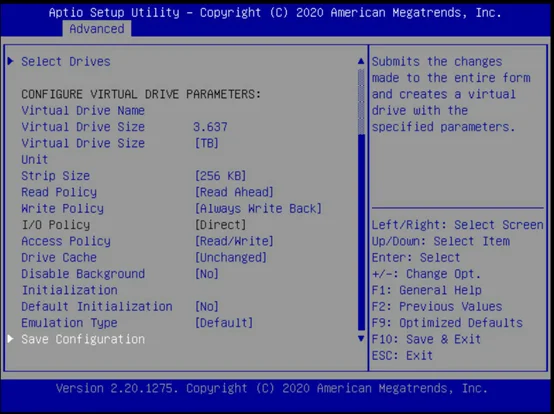Image resolution: width=554 pixels, height=414 pixels.
Task: Click the Write Policy label
Action: click(x=63, y=208)
